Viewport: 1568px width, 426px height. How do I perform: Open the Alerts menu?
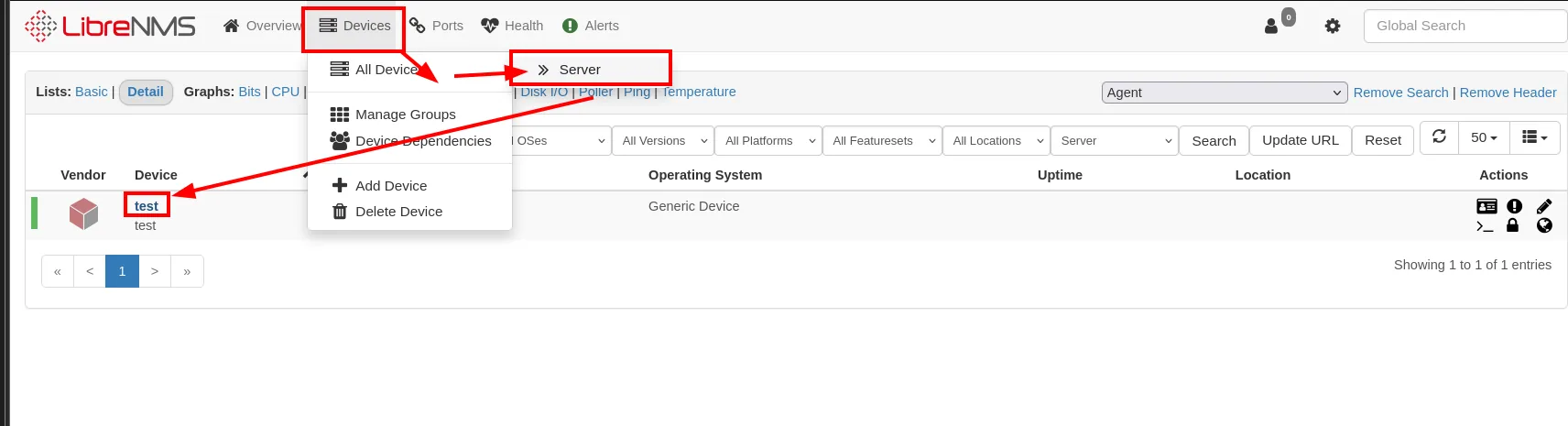pyautogui.click(x=591, y=26)
